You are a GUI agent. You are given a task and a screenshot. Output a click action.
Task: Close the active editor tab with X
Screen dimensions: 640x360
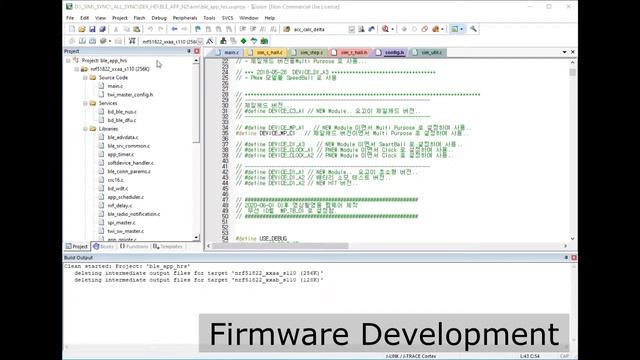pyautogui.click(x=573, y=52)
